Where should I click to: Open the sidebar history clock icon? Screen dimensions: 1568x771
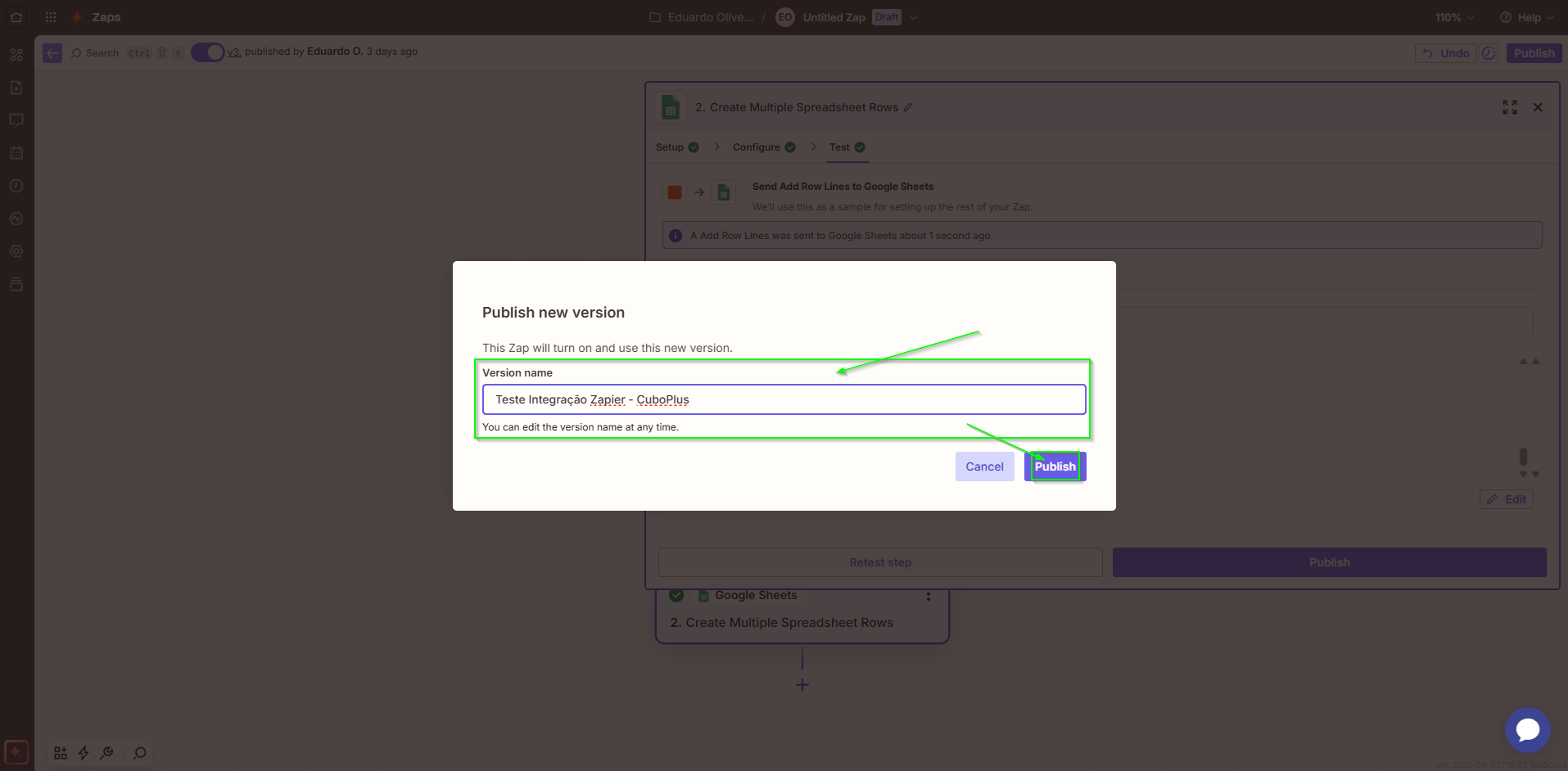[x=16, y=186]
